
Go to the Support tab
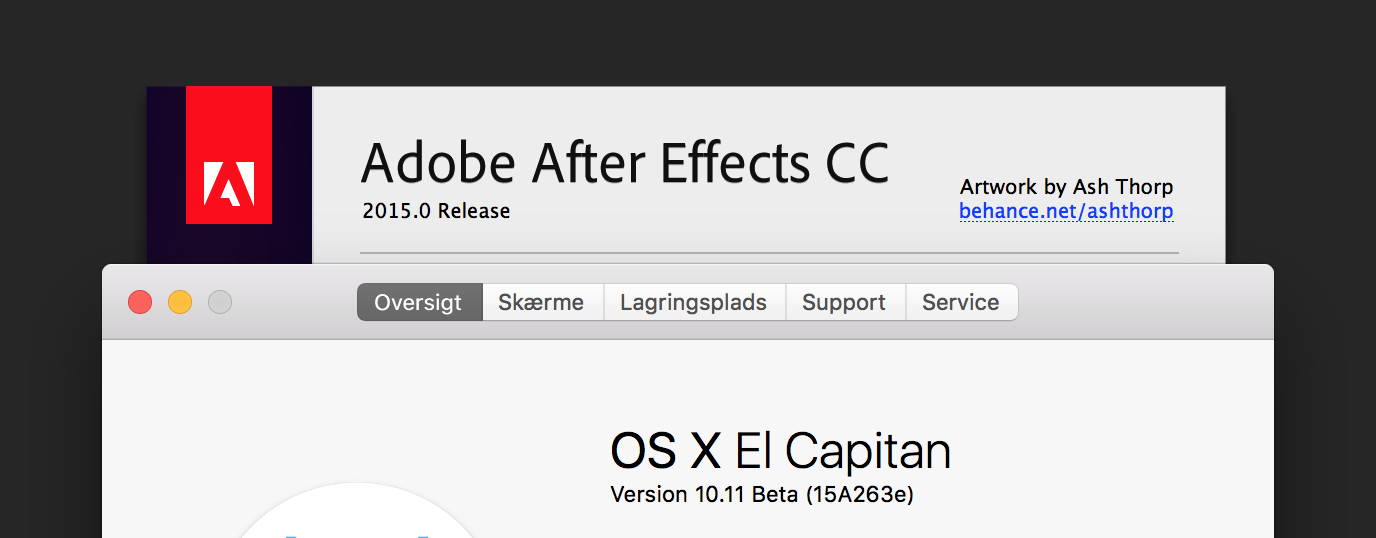click(x=845, y=302)
